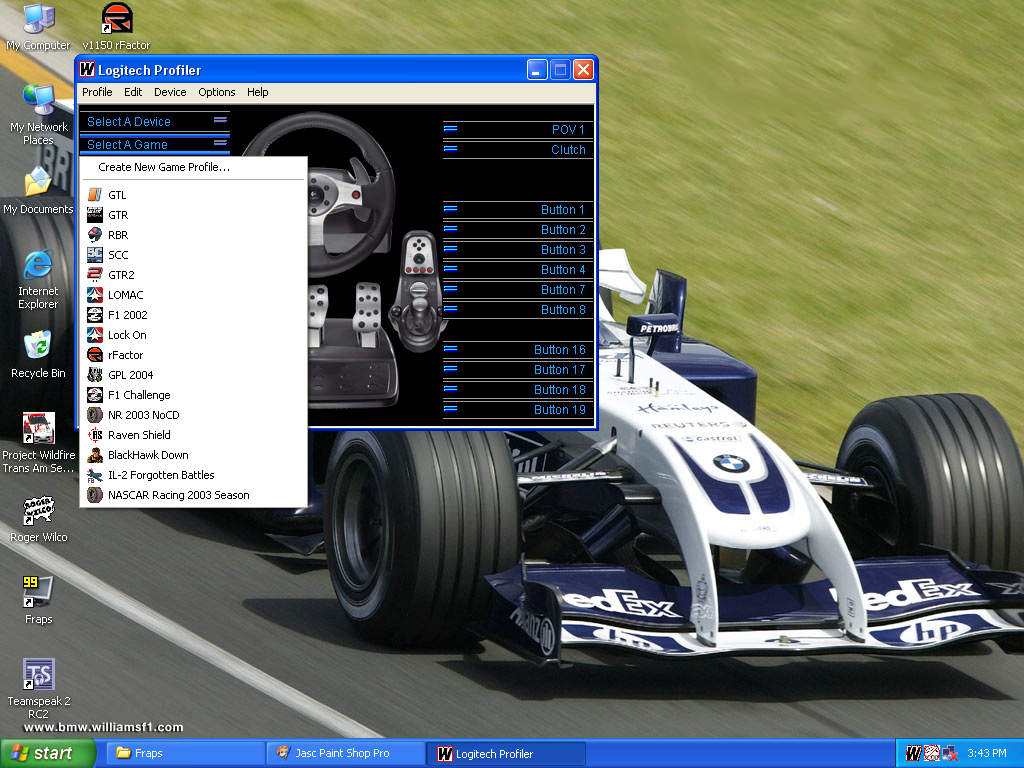
Task: Select NASCAR Racing 2003 Season profile
Action: 193,495
